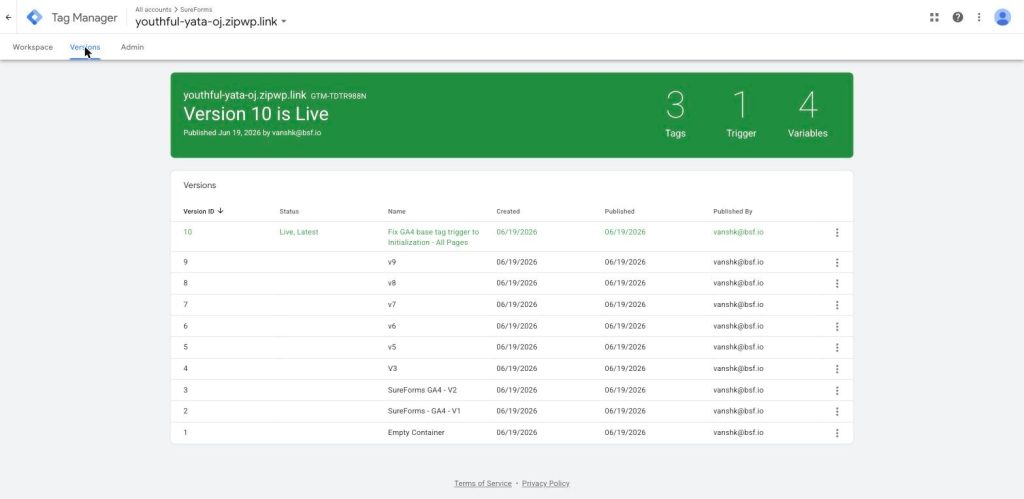Open Privacy Policy link
Viewport: 1024px width, 499px height.
(x=545, y=483)
